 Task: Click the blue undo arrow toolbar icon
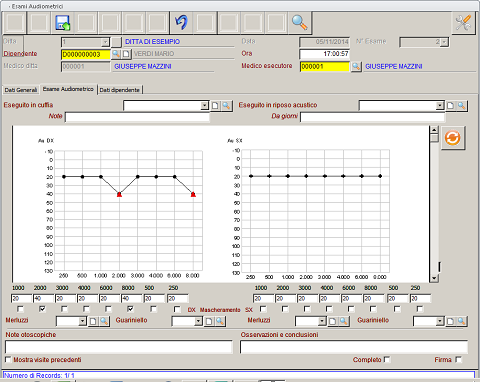(181, 22)
